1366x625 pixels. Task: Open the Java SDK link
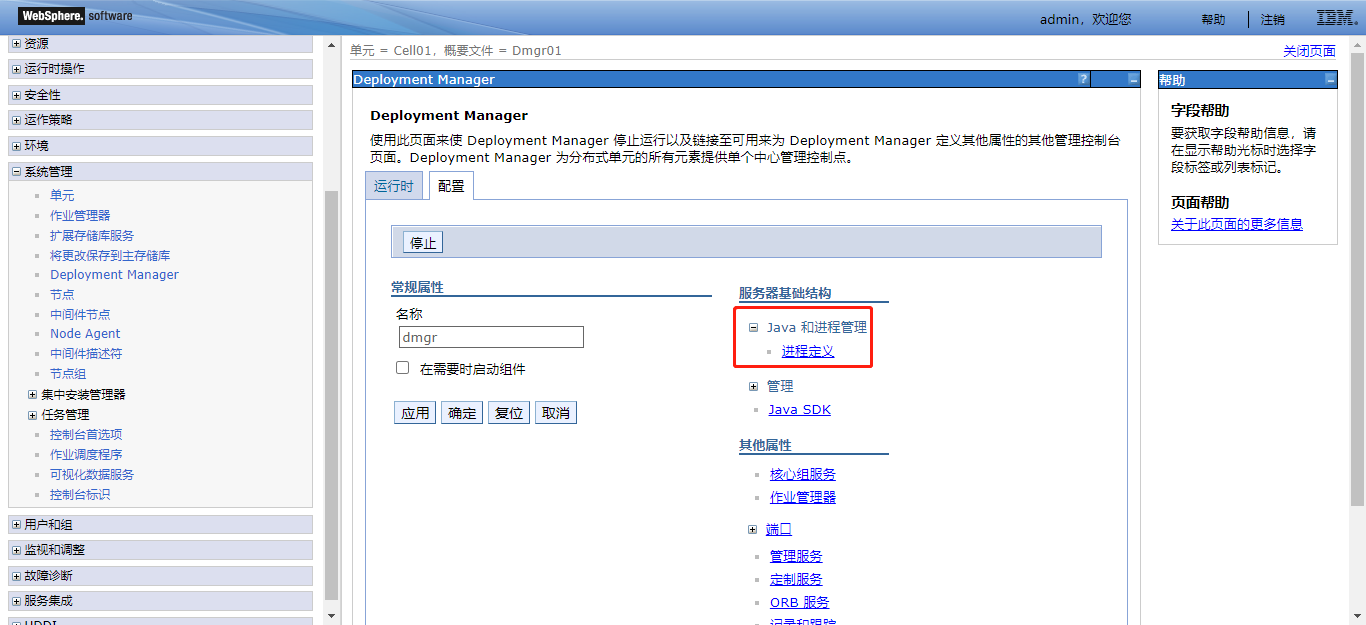pyautogui.click(x=799, y=409)
